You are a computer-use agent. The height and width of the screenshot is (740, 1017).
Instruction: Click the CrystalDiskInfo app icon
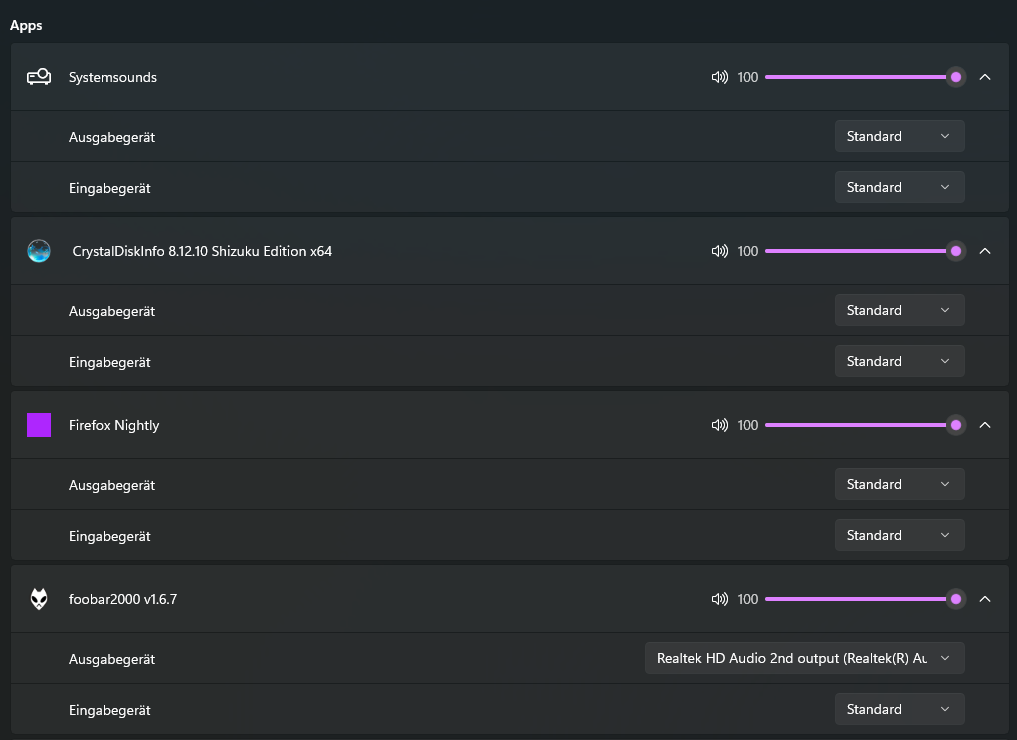tap(39, 251)
